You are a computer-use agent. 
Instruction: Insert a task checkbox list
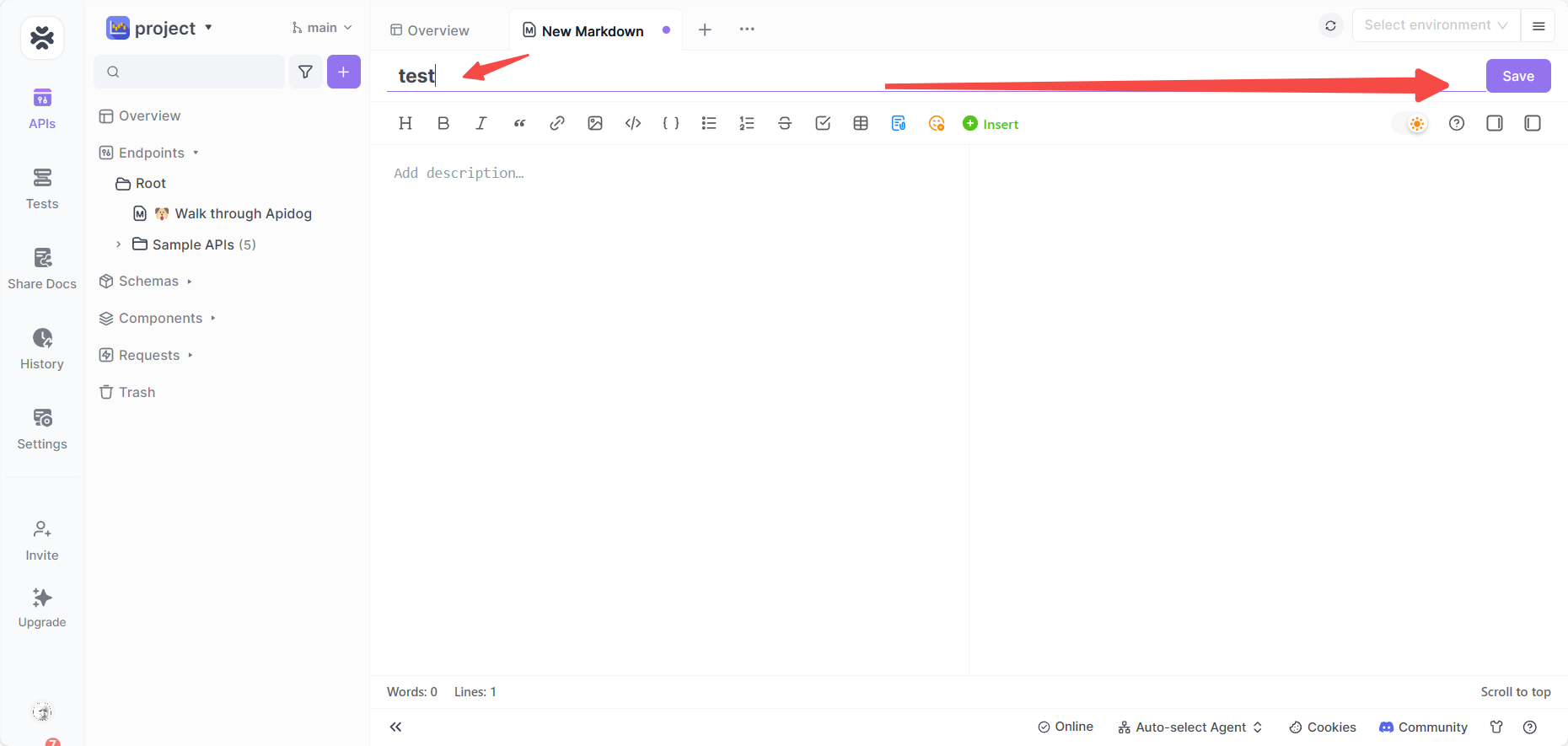tap(823, 123)
